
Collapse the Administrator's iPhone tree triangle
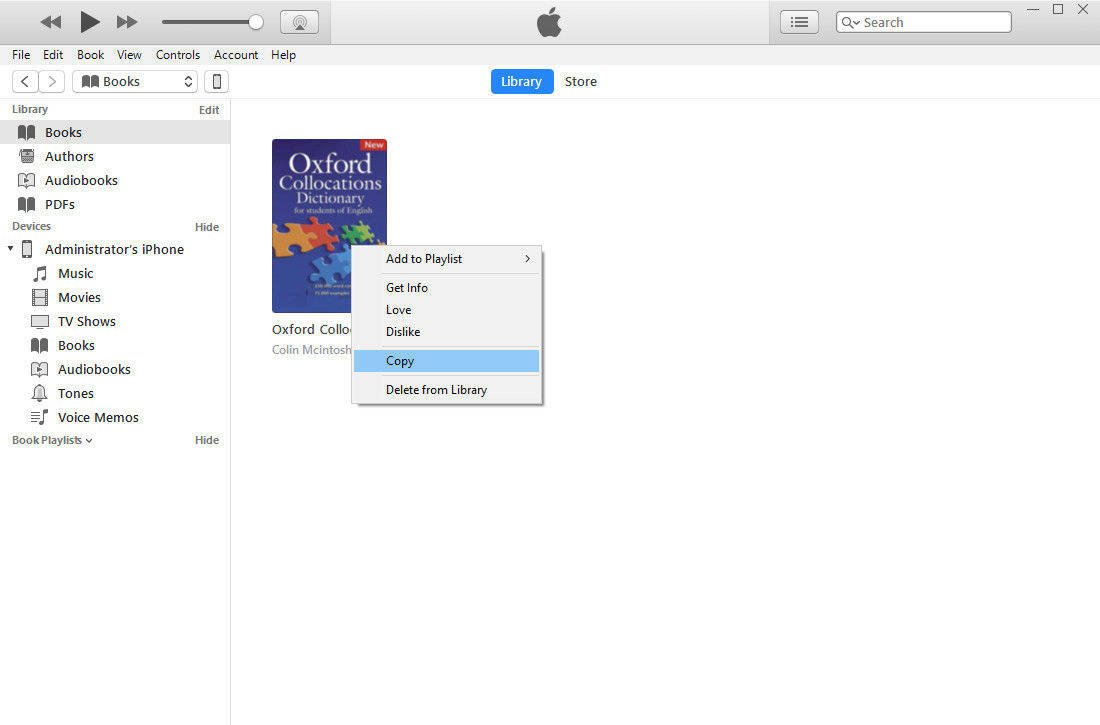tap(11, 248)
